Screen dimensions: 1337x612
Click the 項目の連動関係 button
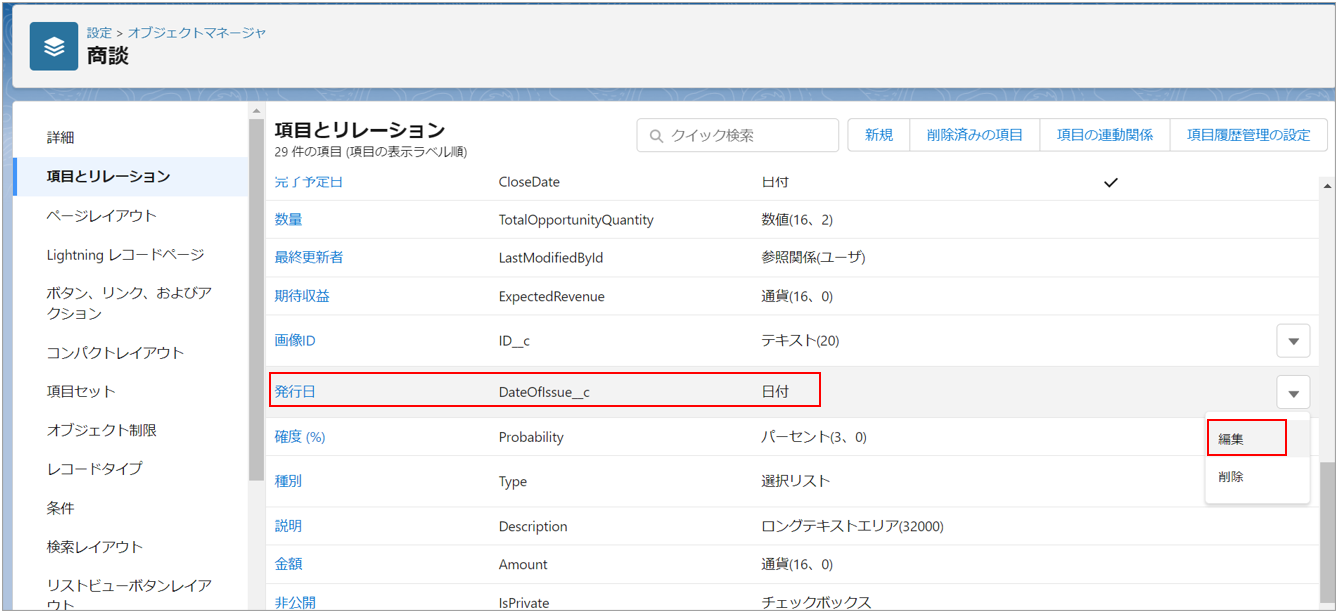pyautogui.click(x=1104, y=135)
